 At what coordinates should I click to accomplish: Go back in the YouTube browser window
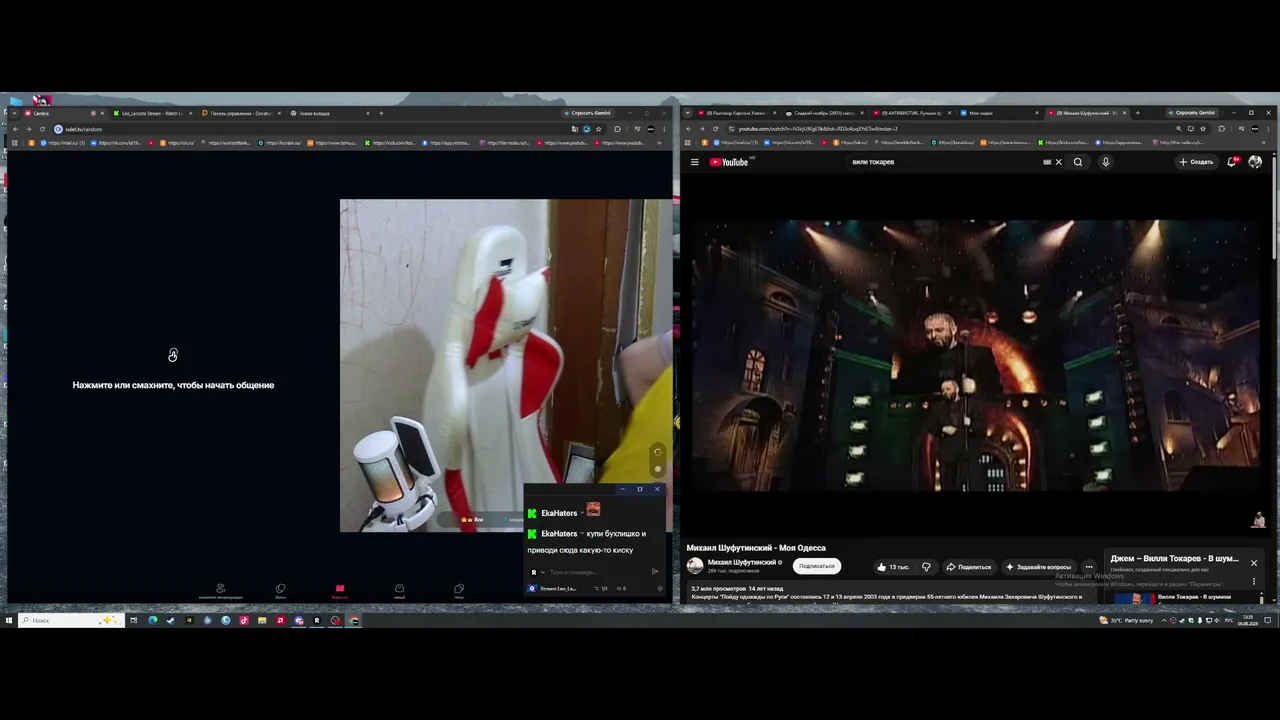688,129
